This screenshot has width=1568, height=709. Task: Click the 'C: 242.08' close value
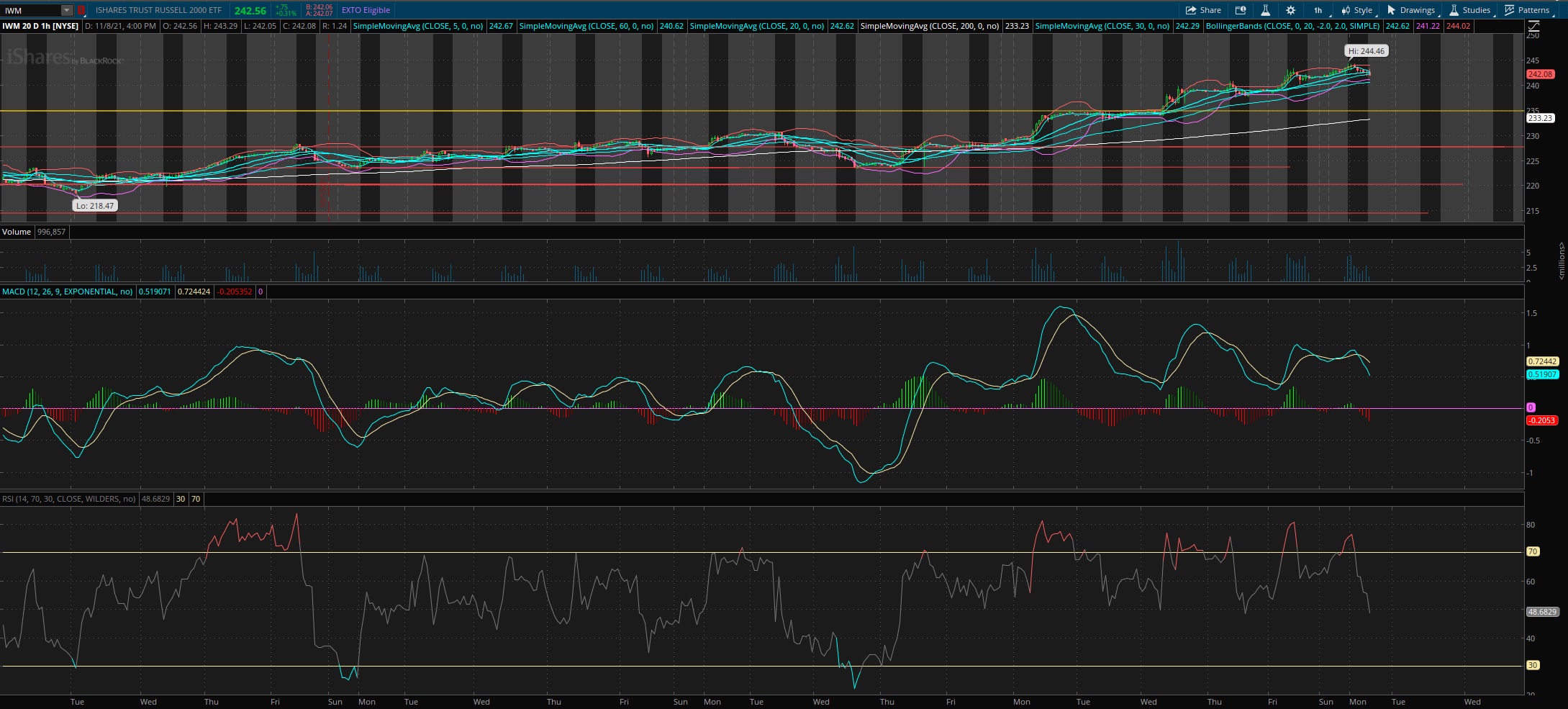[299, 26]
